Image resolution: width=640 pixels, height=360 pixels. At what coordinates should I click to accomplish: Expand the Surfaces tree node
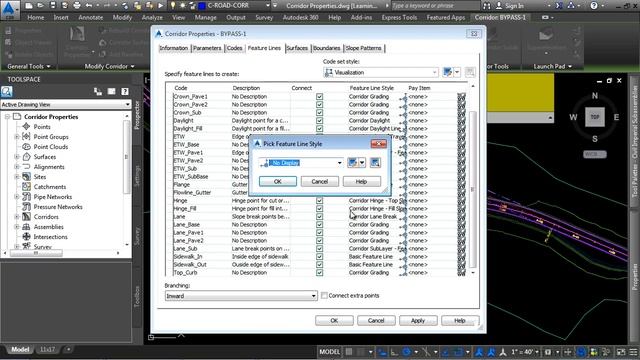click(17, 157)
